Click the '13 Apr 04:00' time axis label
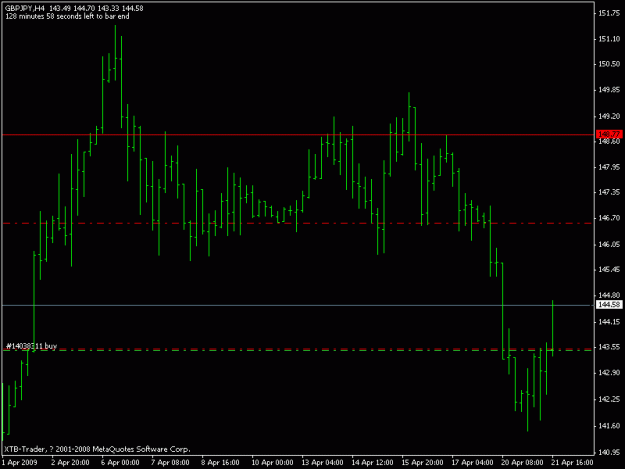 pos(322,462)
